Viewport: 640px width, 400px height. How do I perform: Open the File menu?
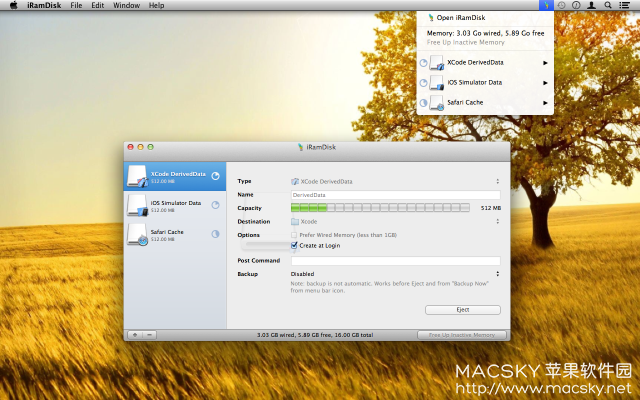click(76, 5)
